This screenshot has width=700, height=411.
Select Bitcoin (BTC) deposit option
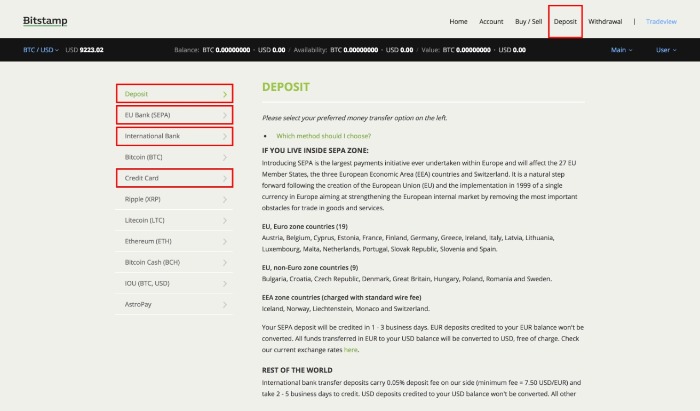[x=174, y=157]
